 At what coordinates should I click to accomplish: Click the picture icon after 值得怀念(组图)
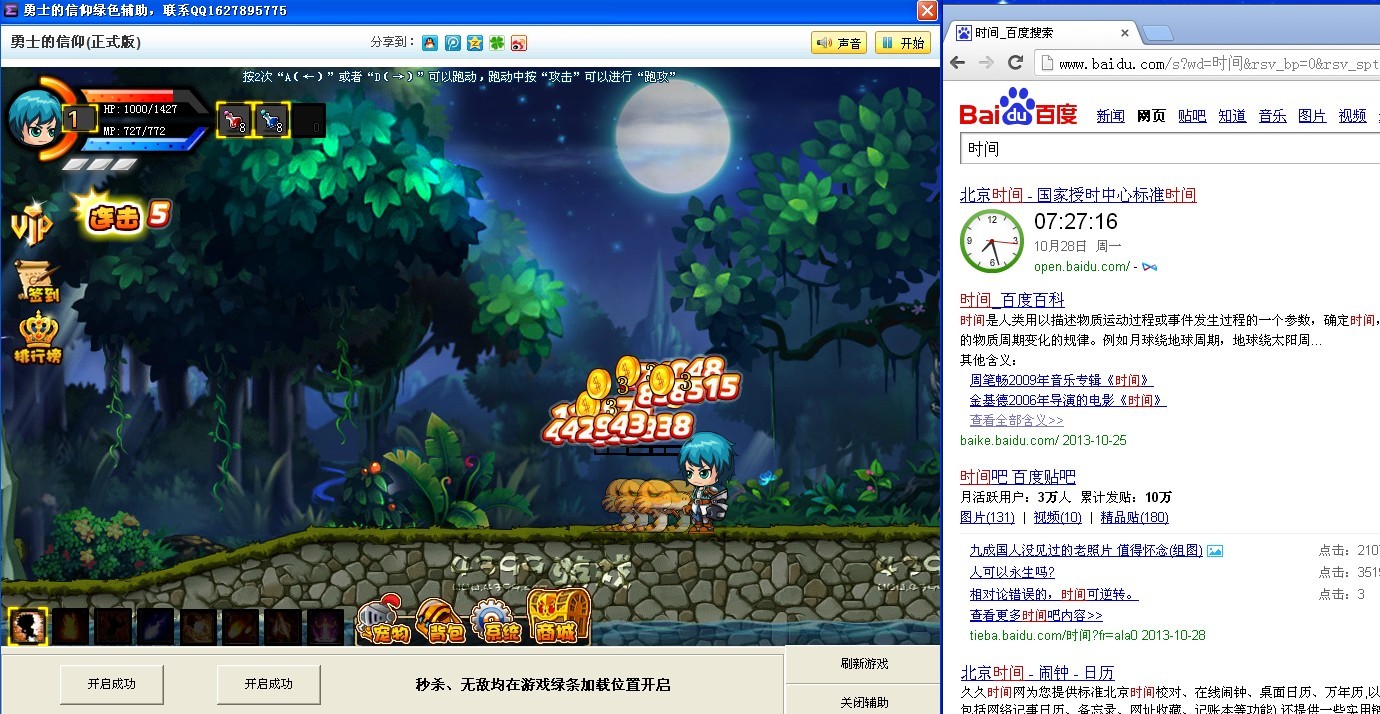click(x=1215, y=550)
